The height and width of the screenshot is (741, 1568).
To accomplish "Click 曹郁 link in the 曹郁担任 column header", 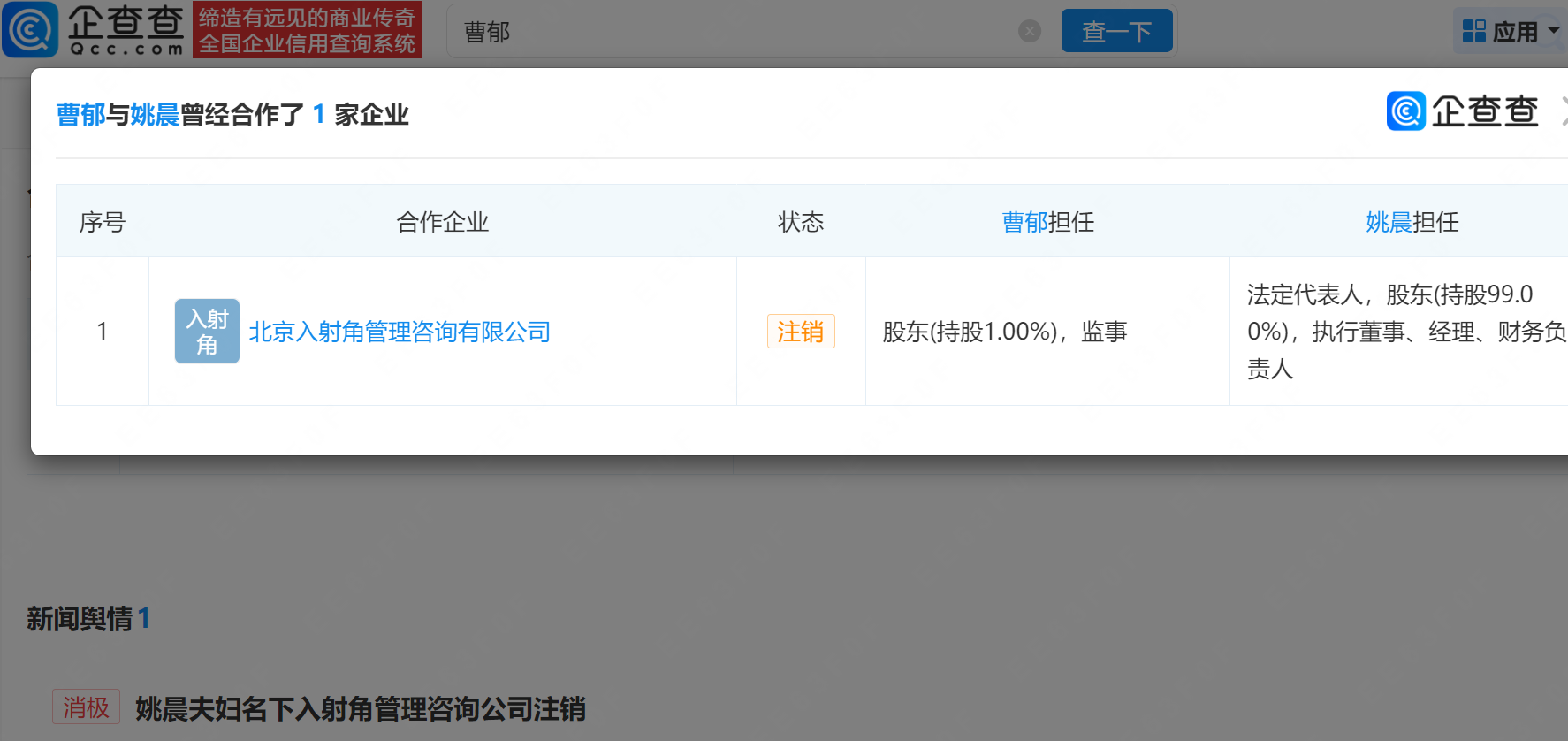I will point(1024,222).
